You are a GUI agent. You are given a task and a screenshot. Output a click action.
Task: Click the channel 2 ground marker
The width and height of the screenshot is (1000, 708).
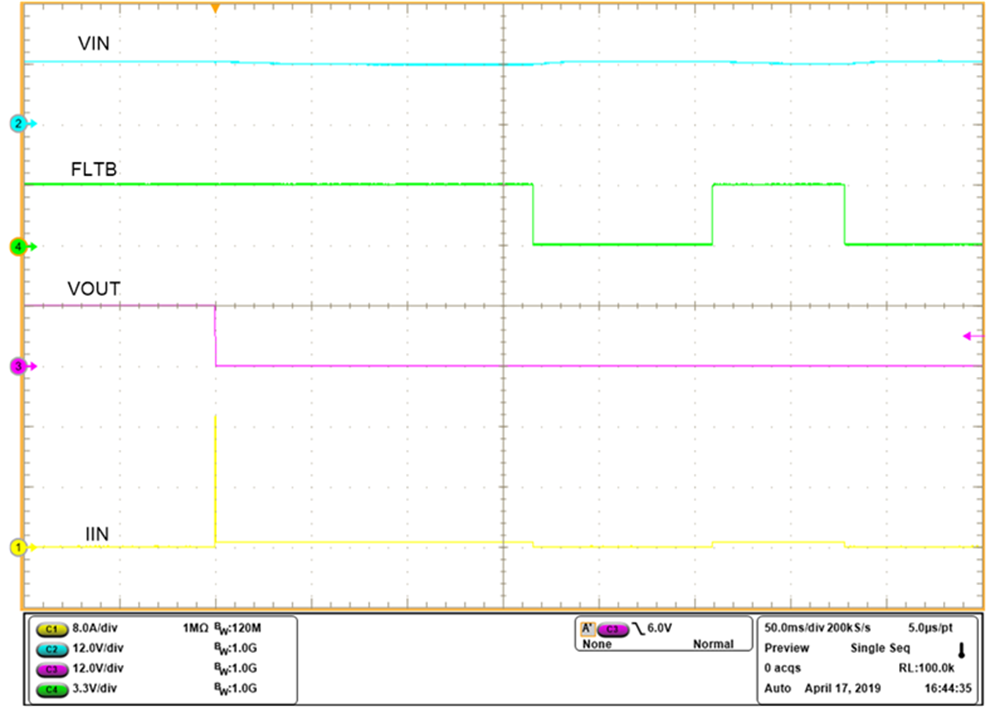[x=19, y=124]
